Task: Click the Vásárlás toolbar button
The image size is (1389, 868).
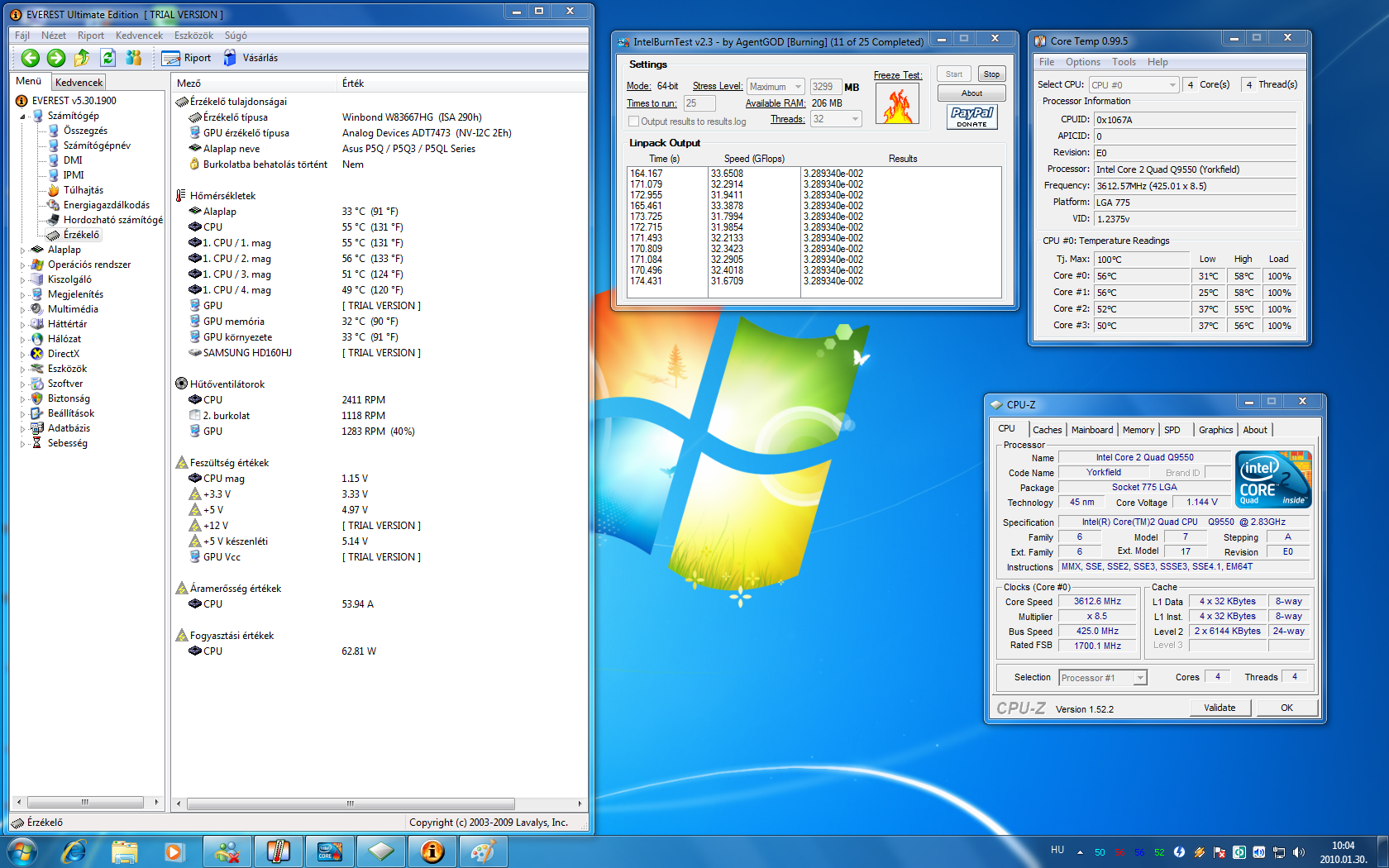Action: 251,58
